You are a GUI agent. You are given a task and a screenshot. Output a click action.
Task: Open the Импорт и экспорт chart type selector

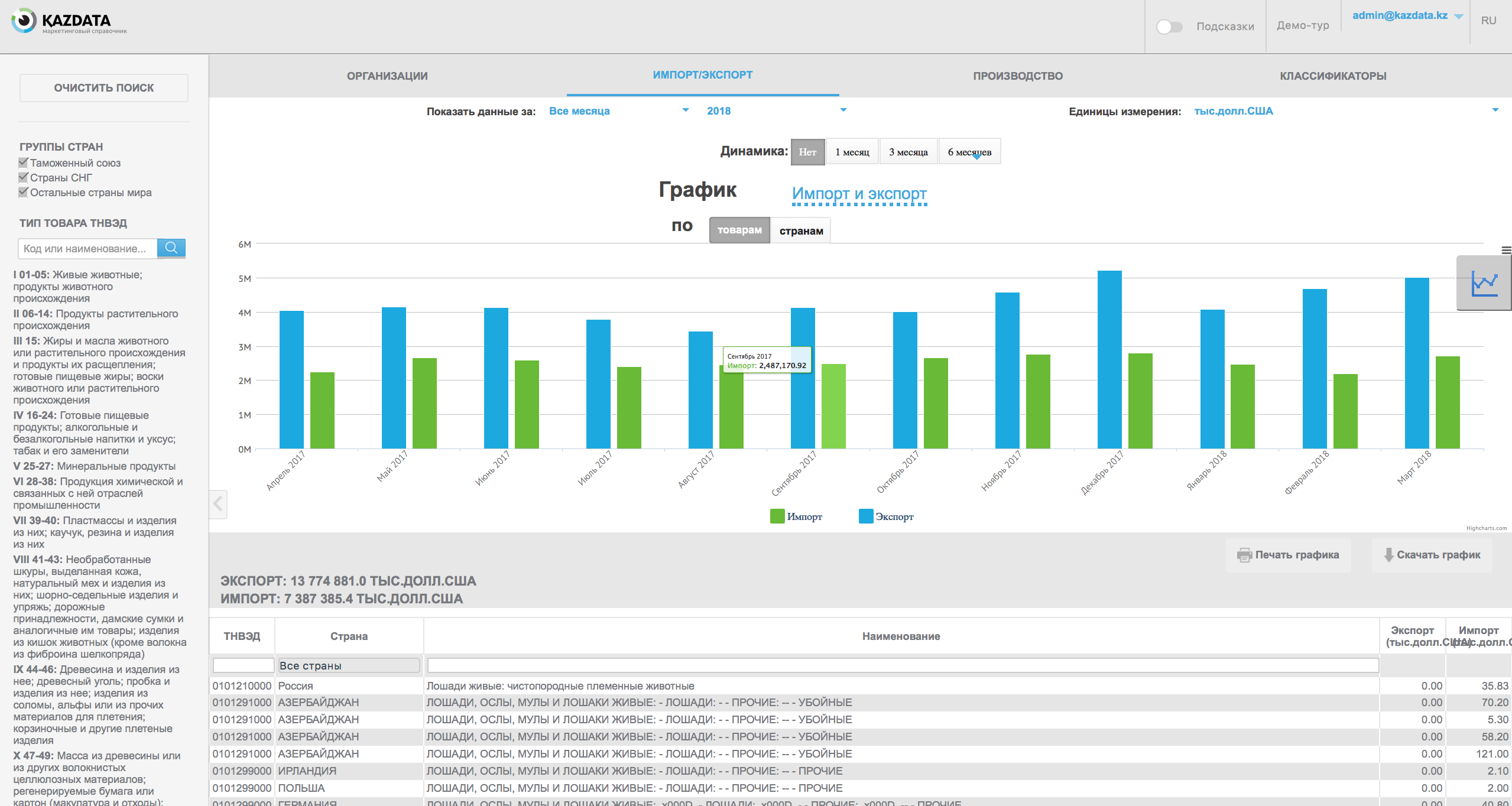[859, 194]
